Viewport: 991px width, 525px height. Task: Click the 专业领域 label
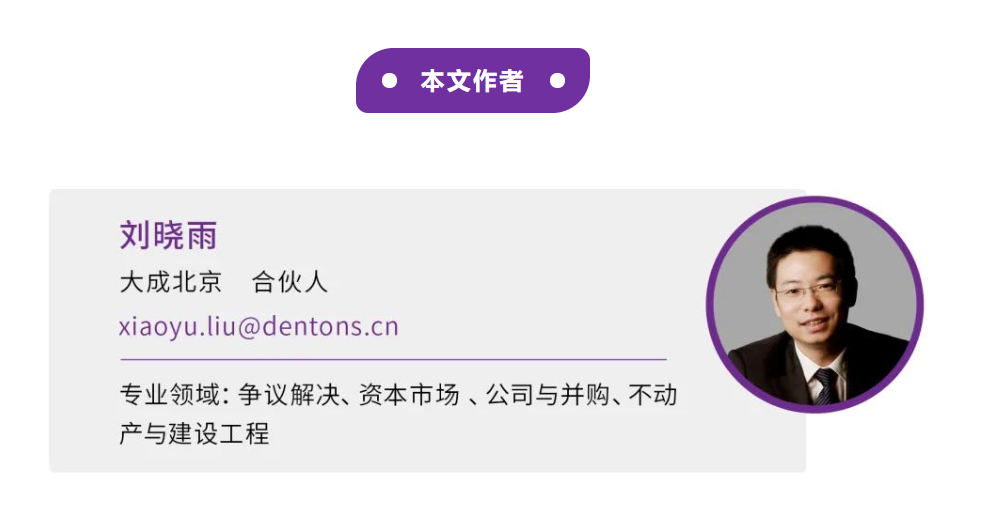coord(170,395)
